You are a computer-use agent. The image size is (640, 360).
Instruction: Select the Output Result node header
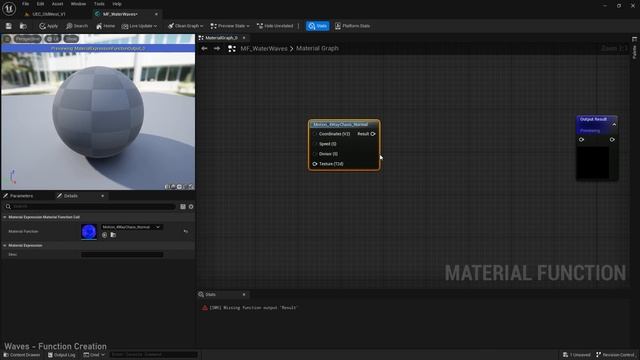point(593,120)
